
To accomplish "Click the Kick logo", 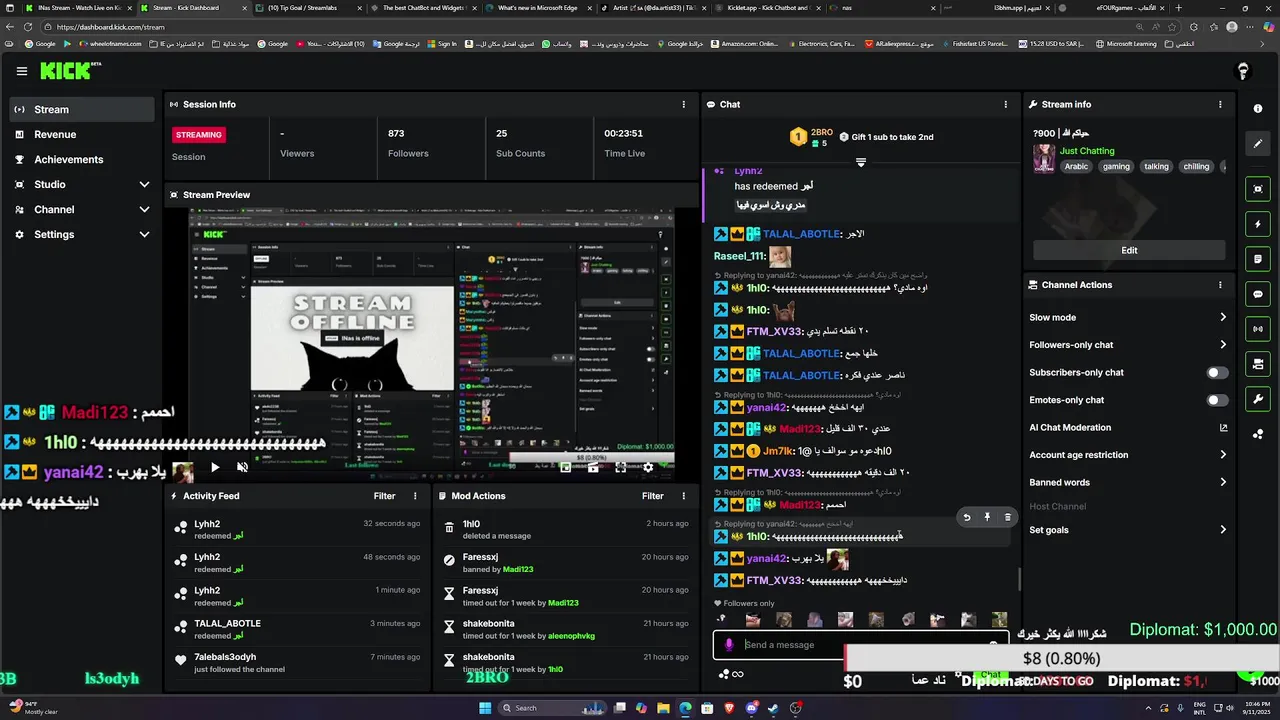I will tap(70, 71).
